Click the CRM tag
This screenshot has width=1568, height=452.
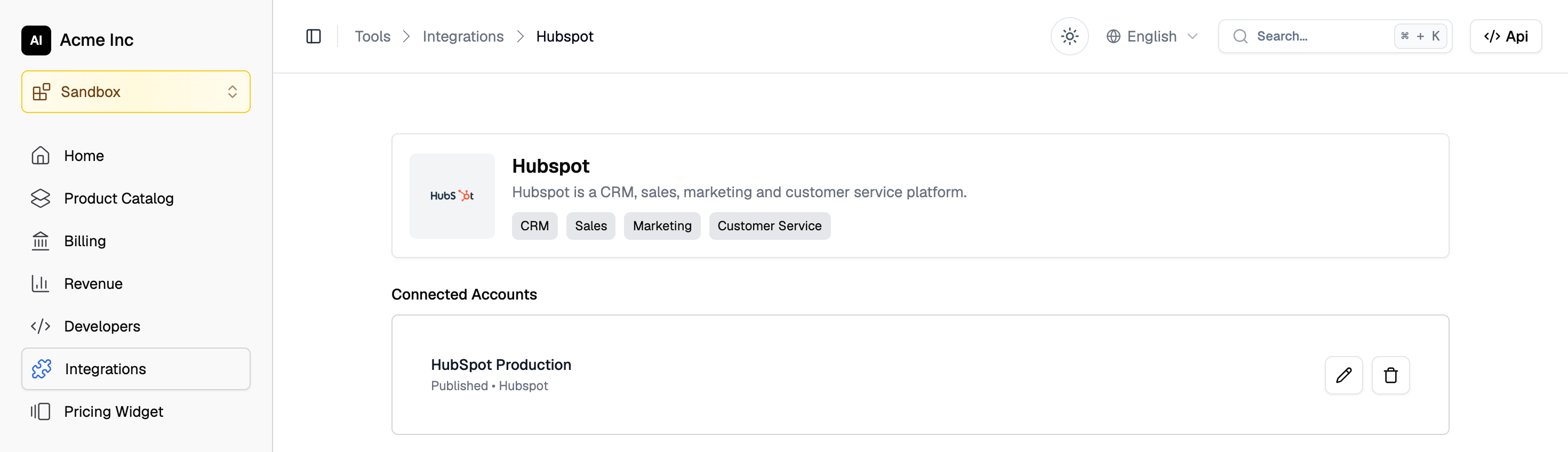[x=534, y=225]
